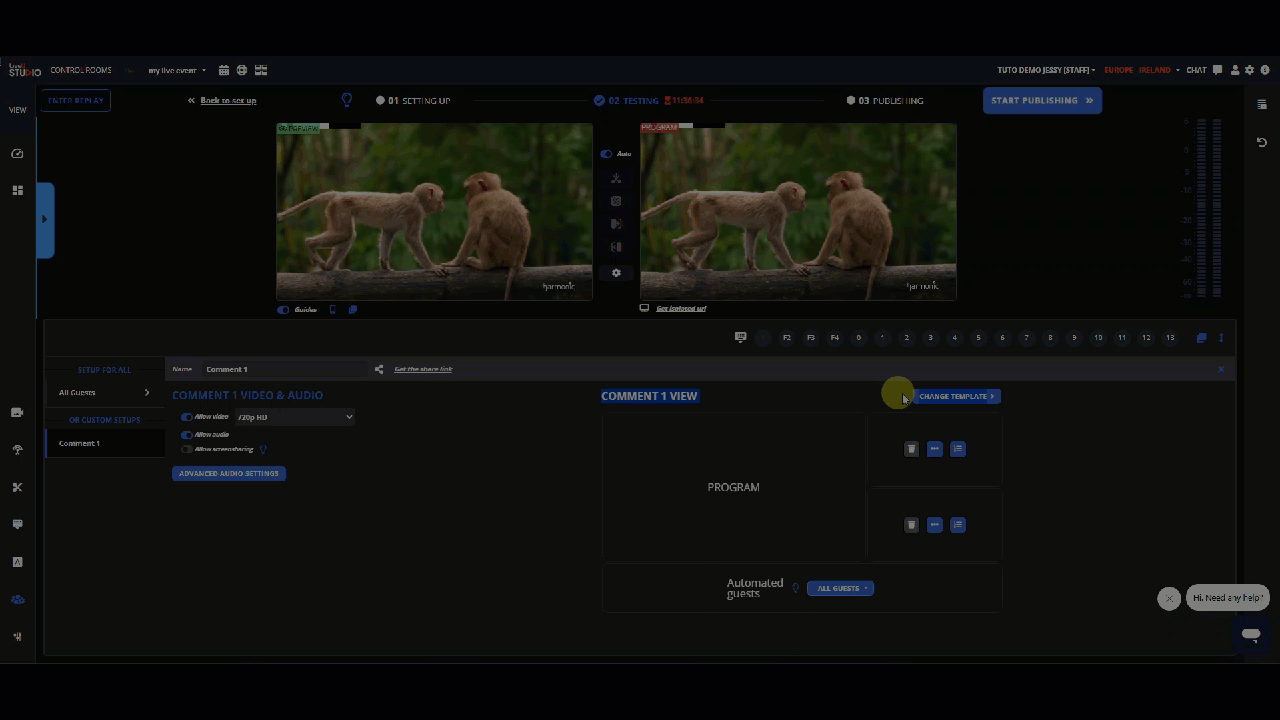
Task: Click the Advanced Audio Settings button
Action: [x=229, y=473]
